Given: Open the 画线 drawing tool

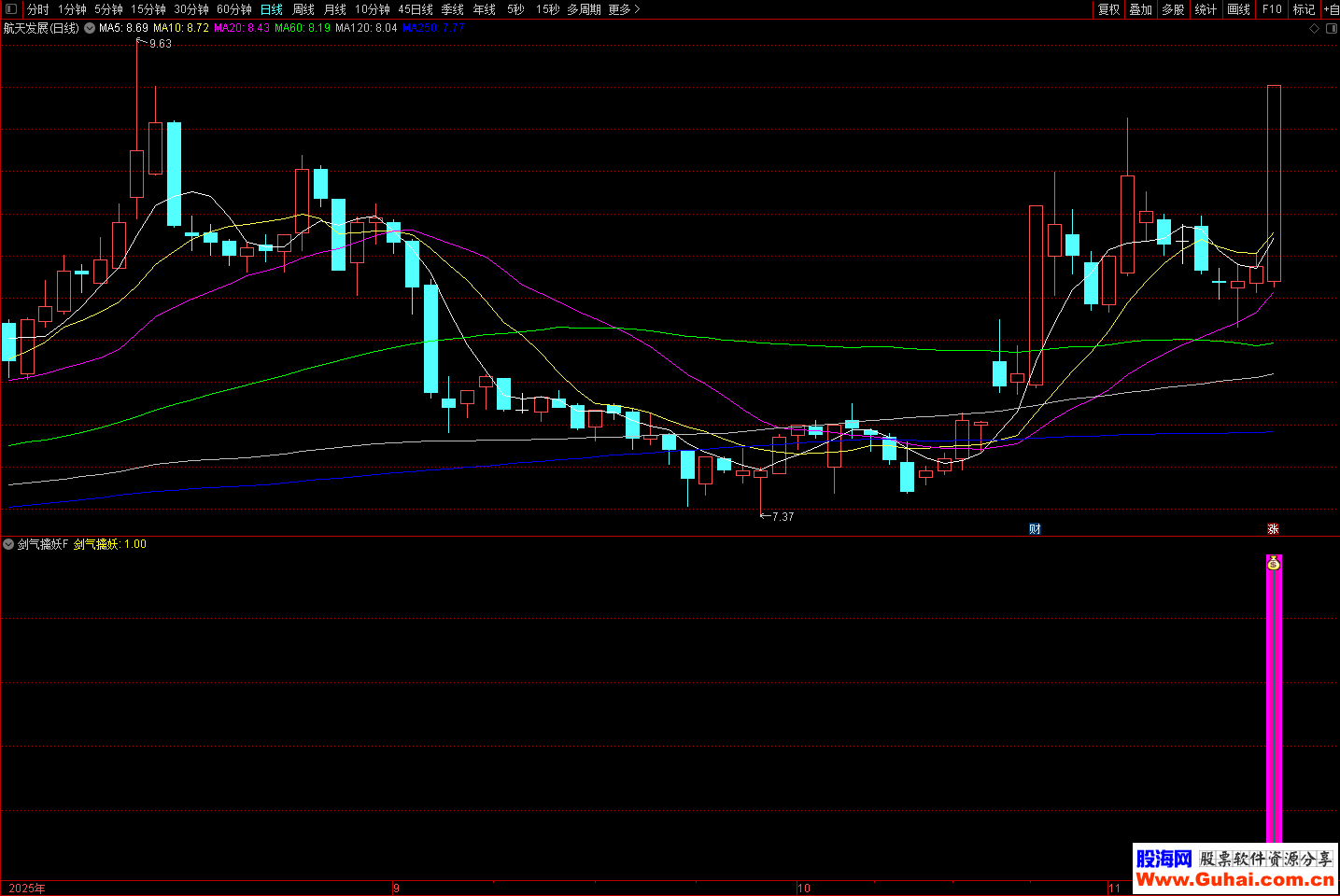Looking at the screenshot, I should pyautogui.click(x=1238, y=9).
